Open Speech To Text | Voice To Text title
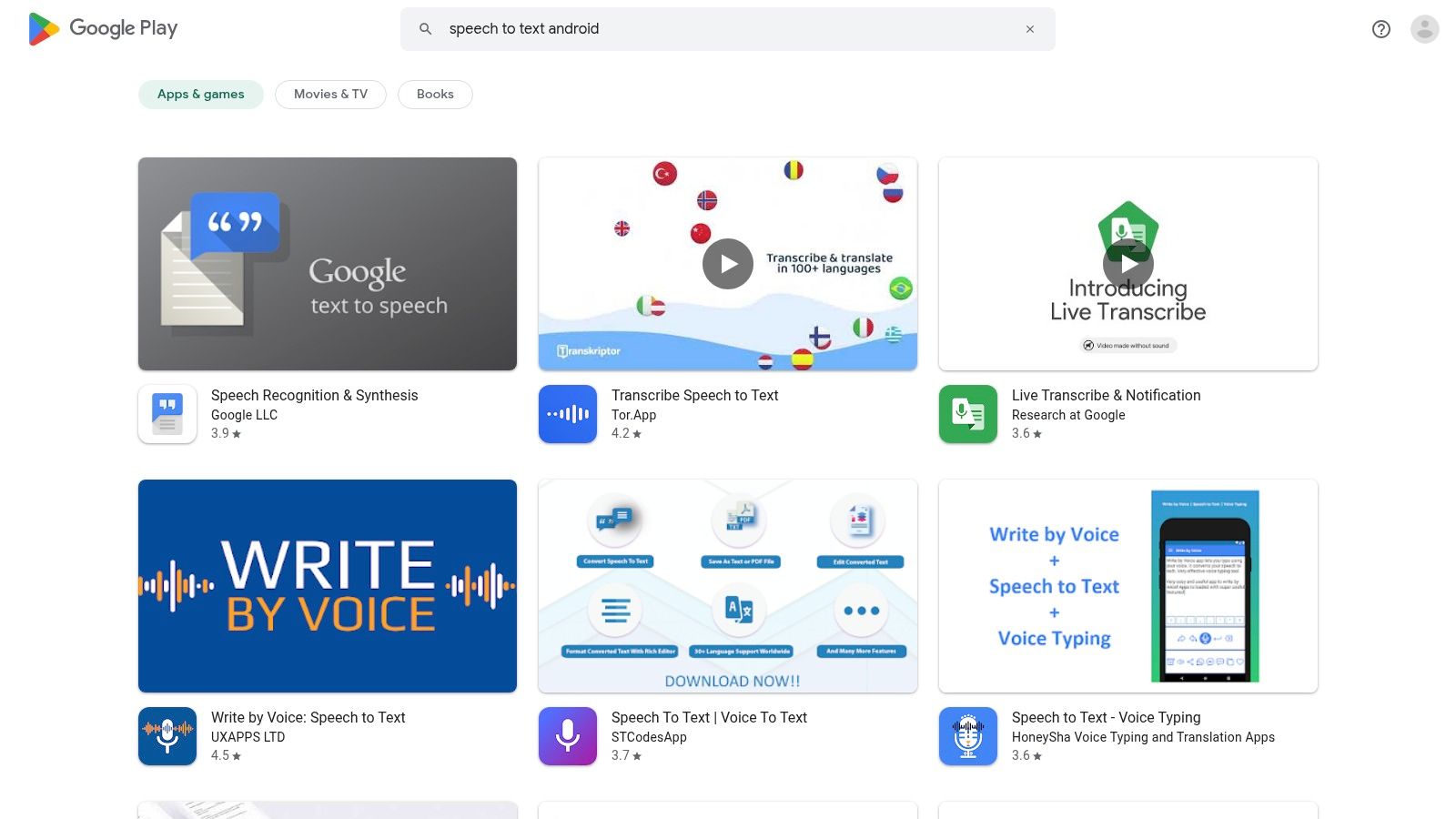 click(x=709, y=717)
